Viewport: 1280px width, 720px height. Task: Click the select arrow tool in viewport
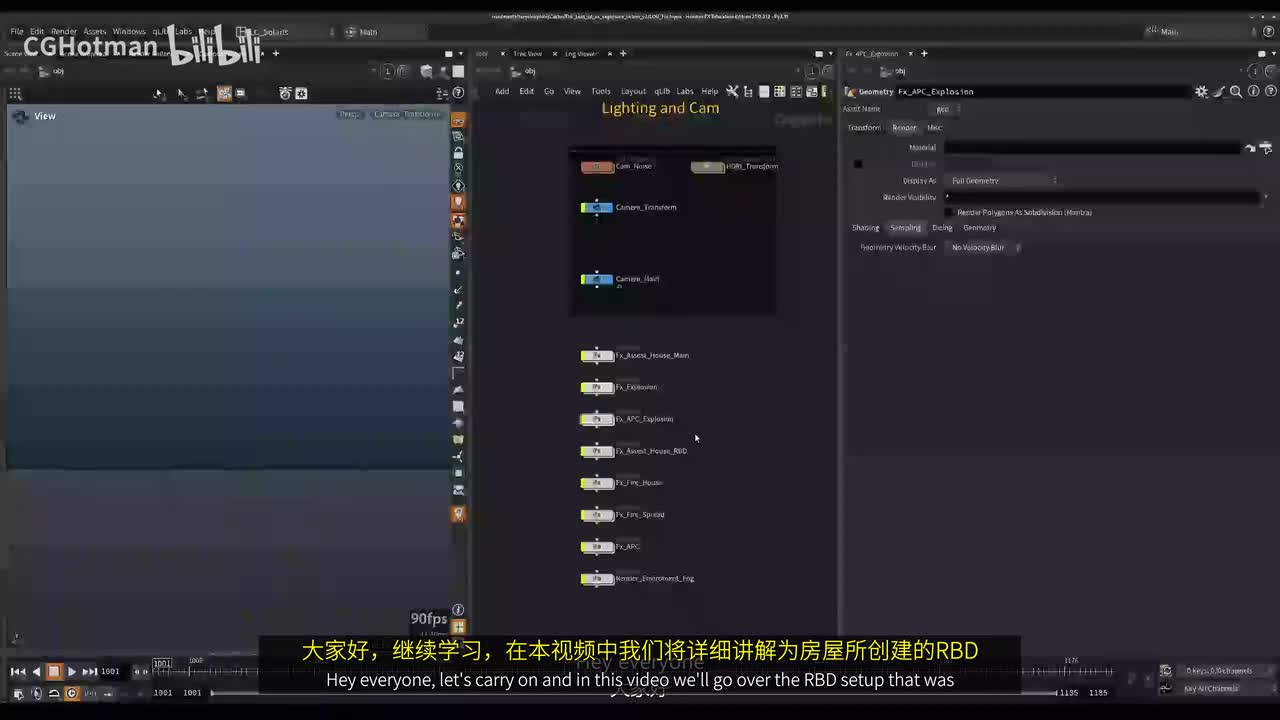pos(158,93)
